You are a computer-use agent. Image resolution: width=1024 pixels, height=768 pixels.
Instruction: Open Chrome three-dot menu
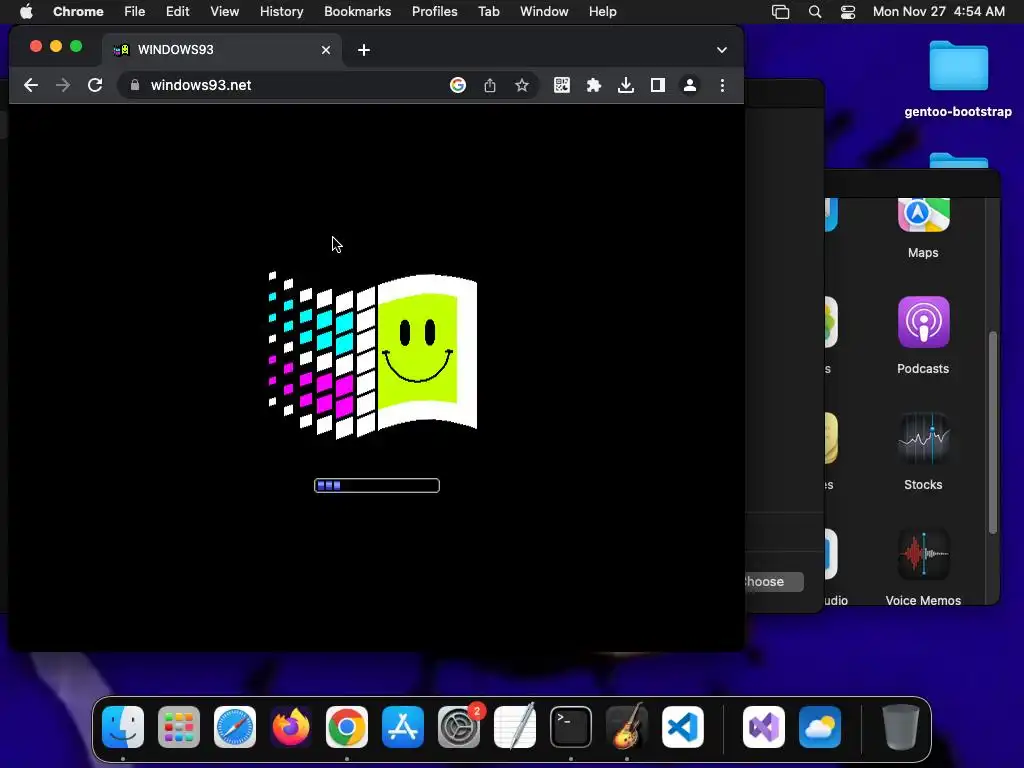click(722, 85)
